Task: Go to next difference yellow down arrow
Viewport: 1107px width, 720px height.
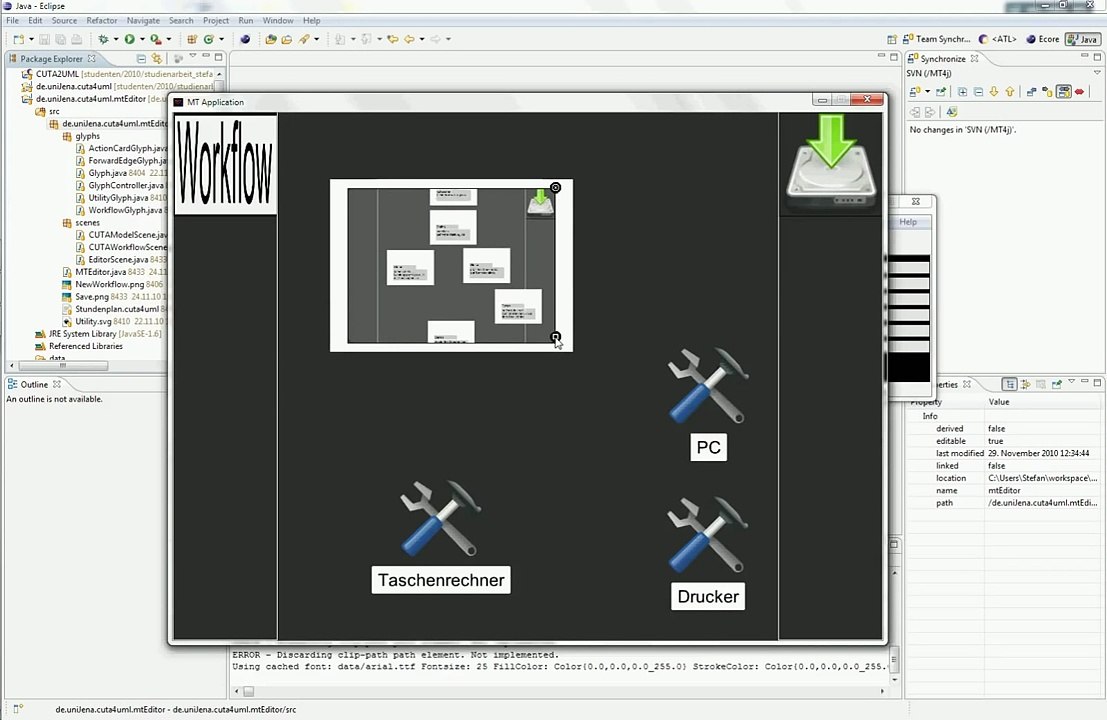Action: pyautogui.click(x=994, y=92)
